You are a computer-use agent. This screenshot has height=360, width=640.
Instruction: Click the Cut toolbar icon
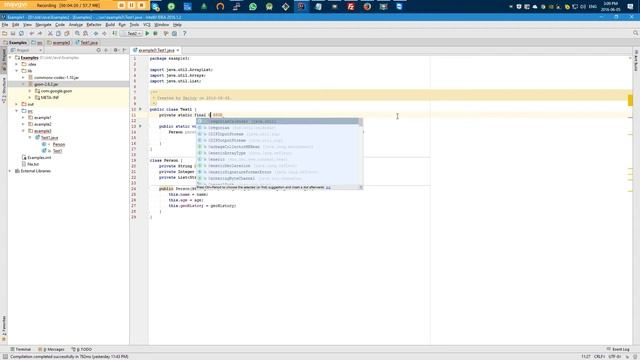50,33
